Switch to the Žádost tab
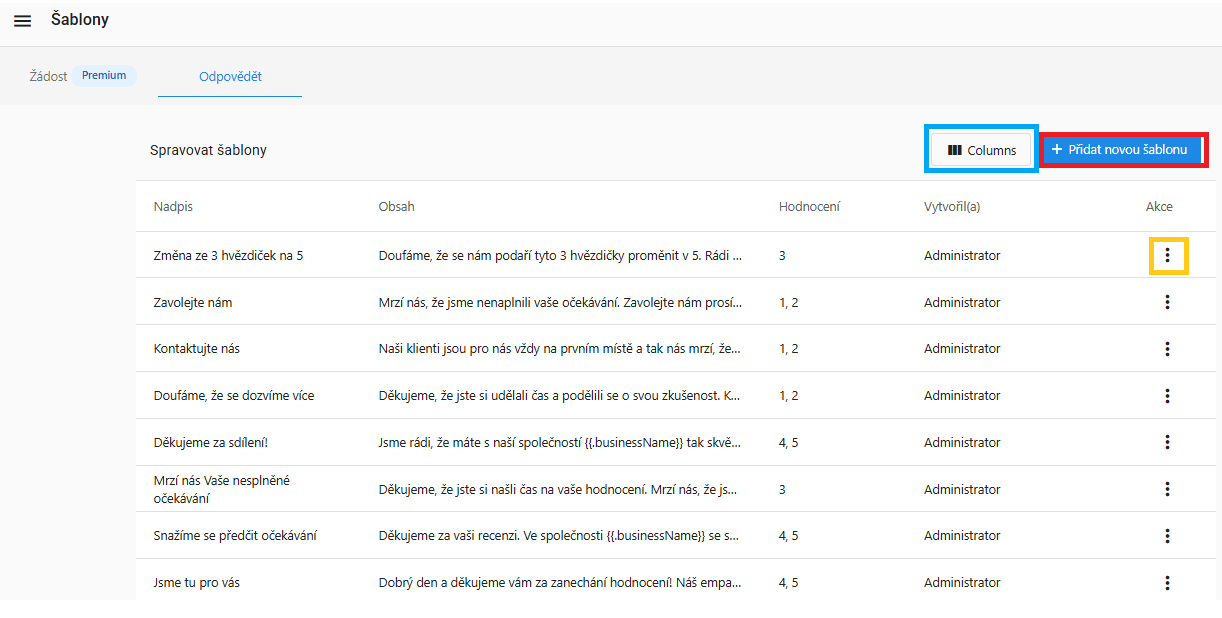The width and height of the screenshot is (1222, 618). pyautogui.click(x=48, y=76)
